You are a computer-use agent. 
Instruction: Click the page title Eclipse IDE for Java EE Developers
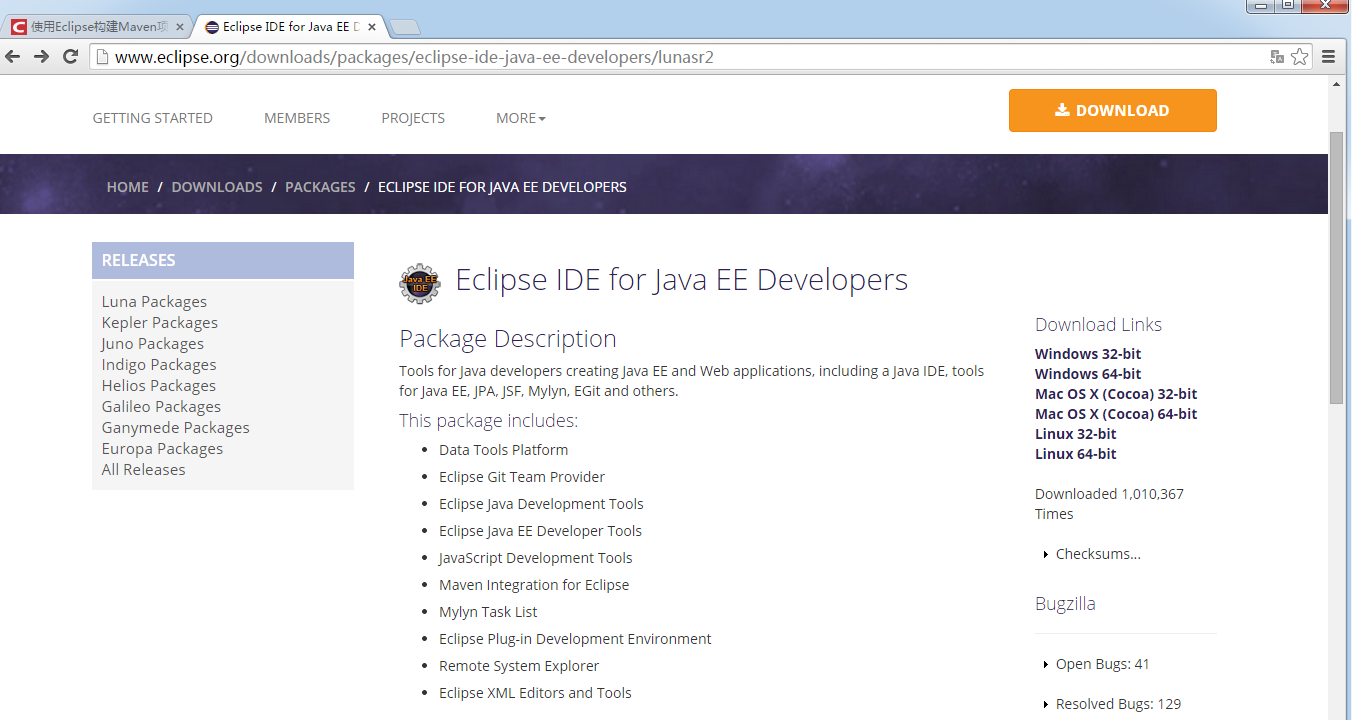[x=682, y=280]
